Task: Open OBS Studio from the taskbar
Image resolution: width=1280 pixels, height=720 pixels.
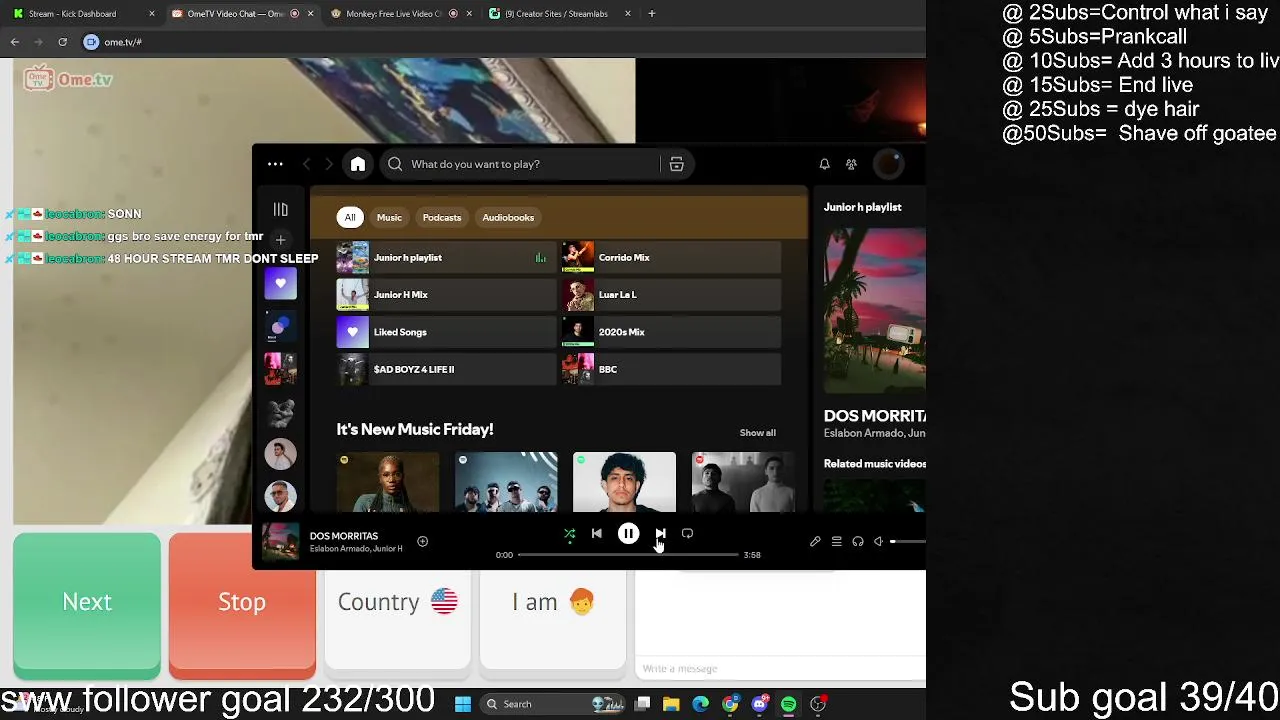Action: coord(818,704)
